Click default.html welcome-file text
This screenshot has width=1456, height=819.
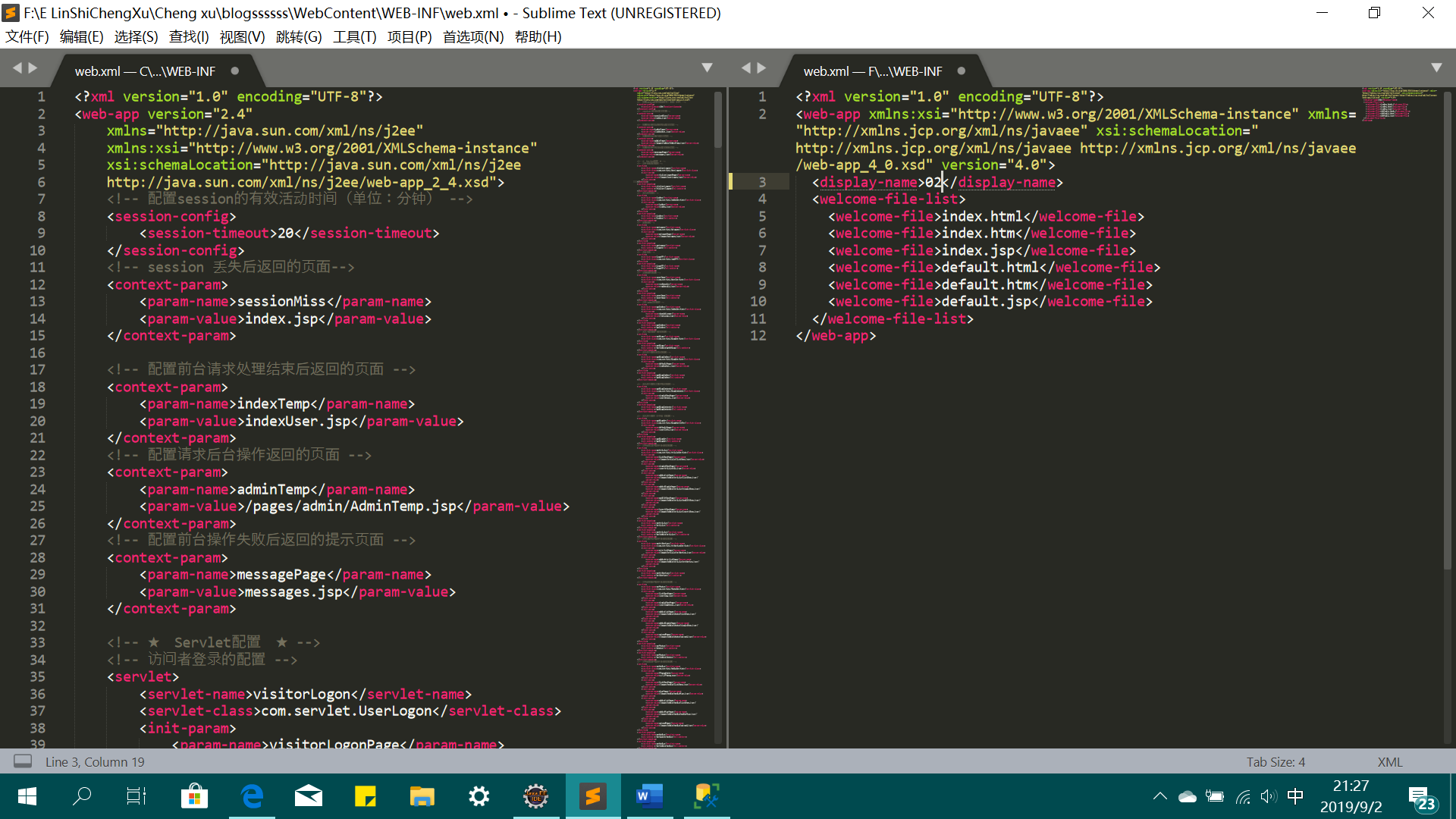click(x=990, y=268)
